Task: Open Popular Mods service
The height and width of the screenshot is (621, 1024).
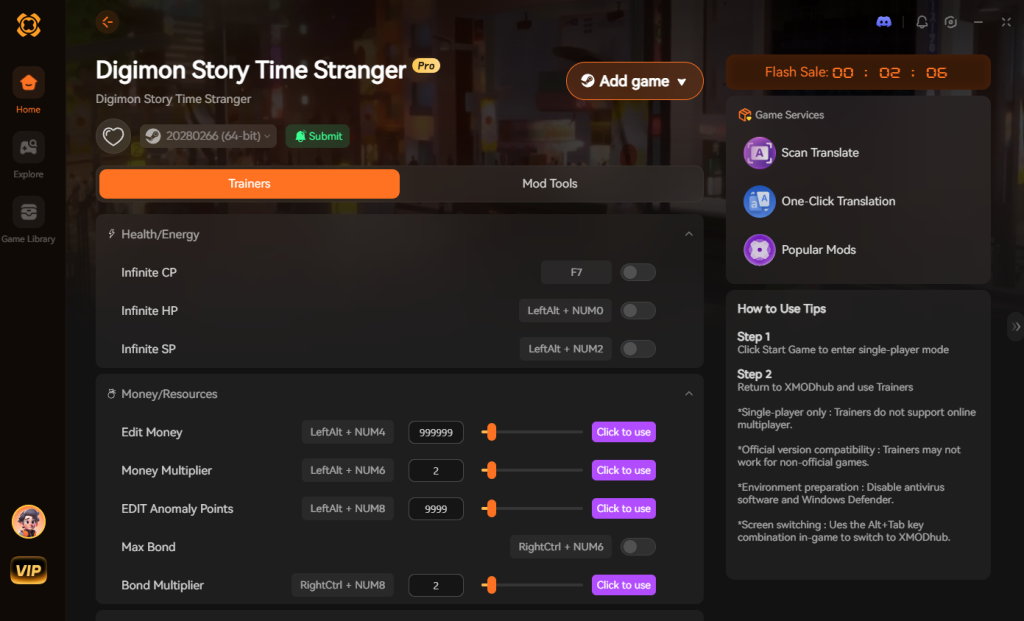Action: (x=818, y=250)
